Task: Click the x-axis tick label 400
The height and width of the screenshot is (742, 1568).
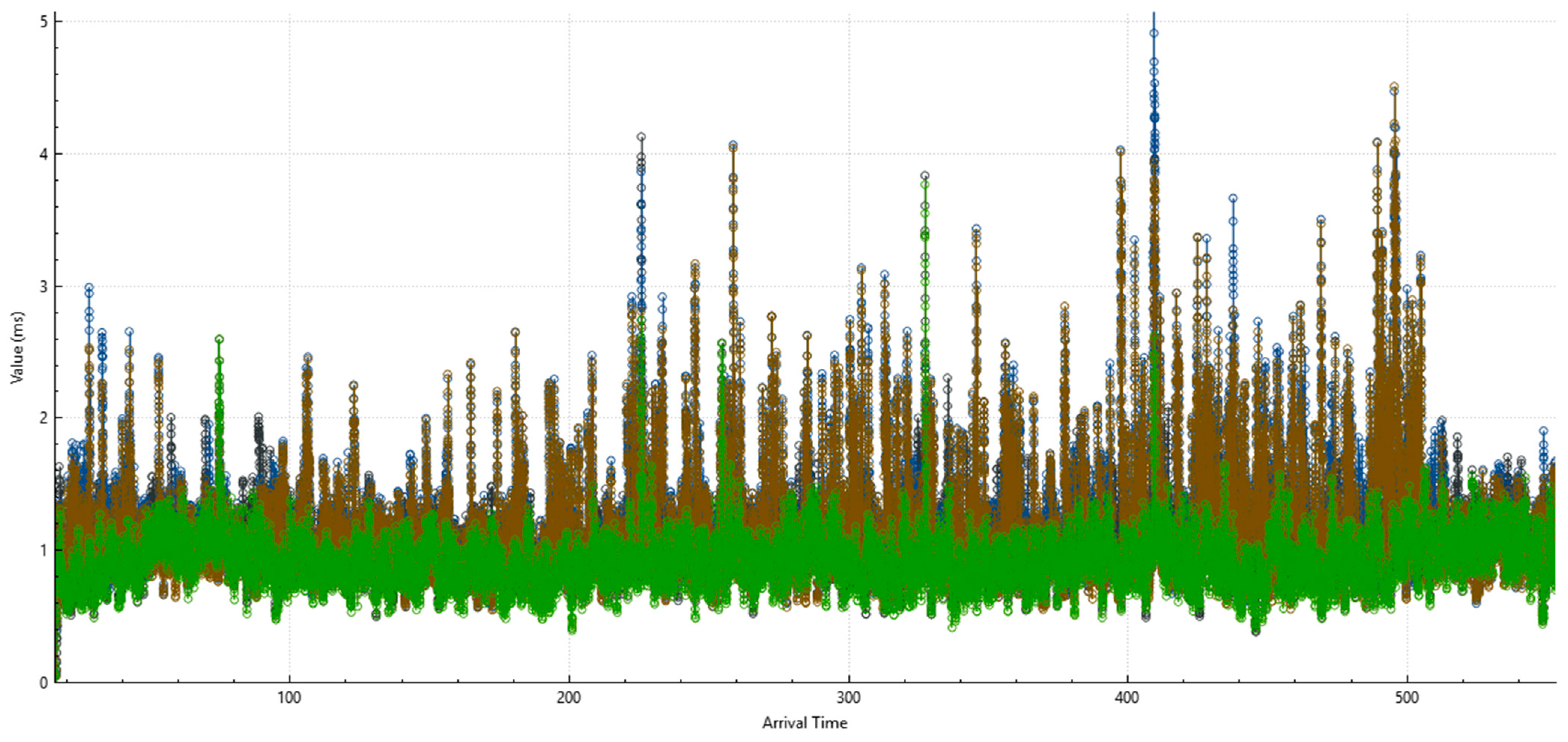Action: click(1127, 697)
